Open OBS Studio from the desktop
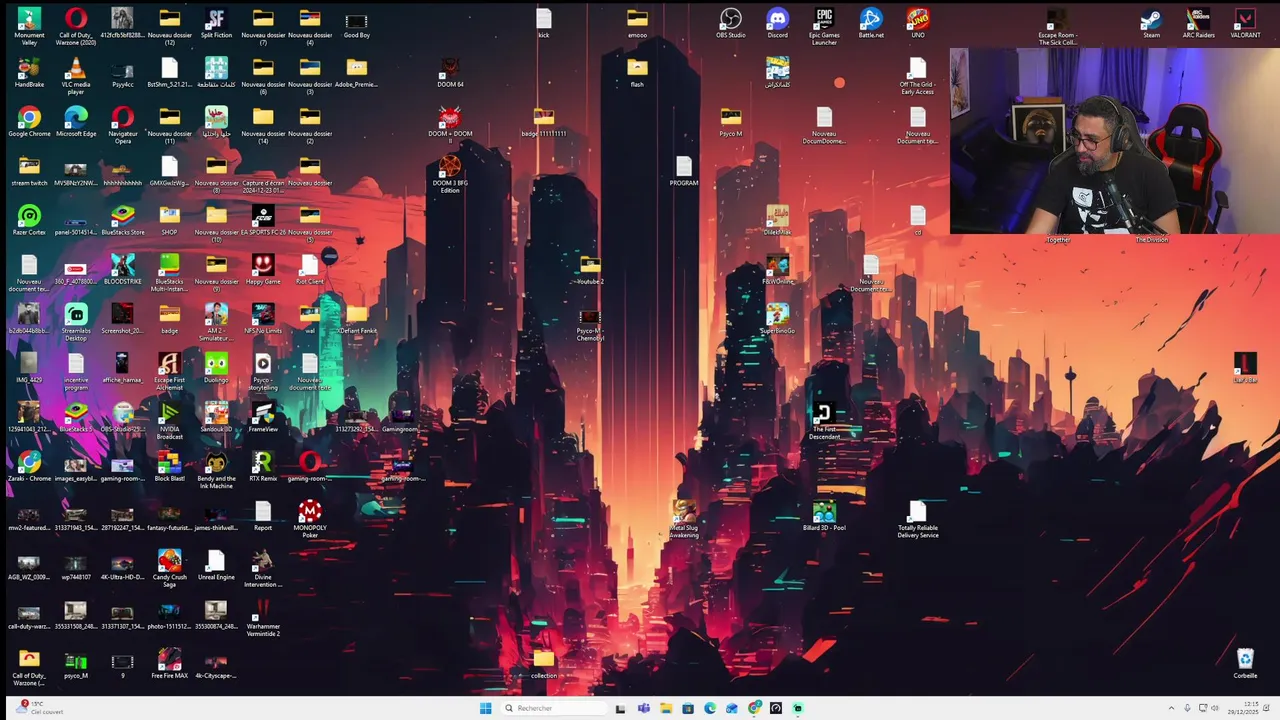Screen dimensions: 1280x720 click(x=731, y=24)
